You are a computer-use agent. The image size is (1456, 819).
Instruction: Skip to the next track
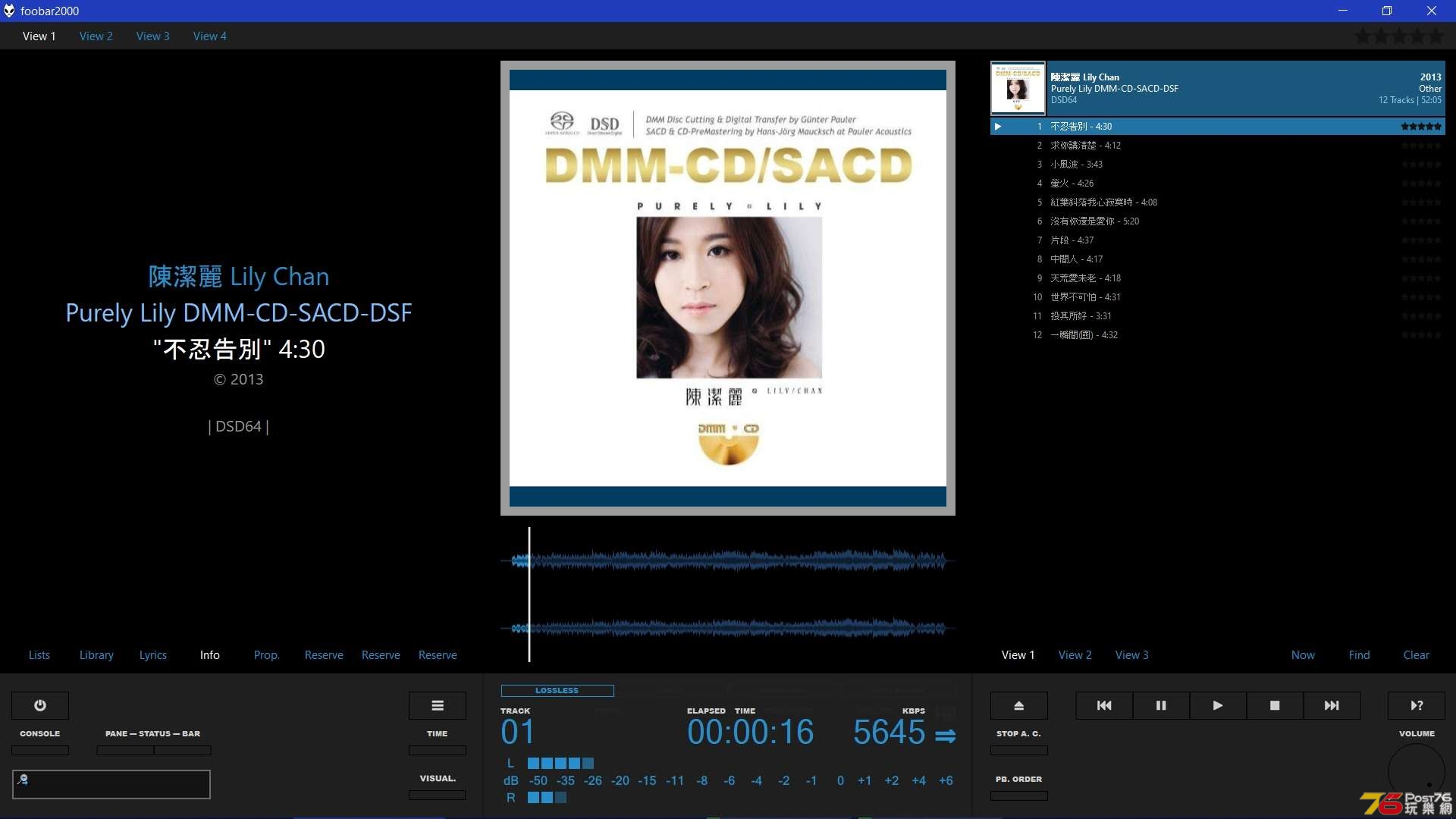point(1332,705)
